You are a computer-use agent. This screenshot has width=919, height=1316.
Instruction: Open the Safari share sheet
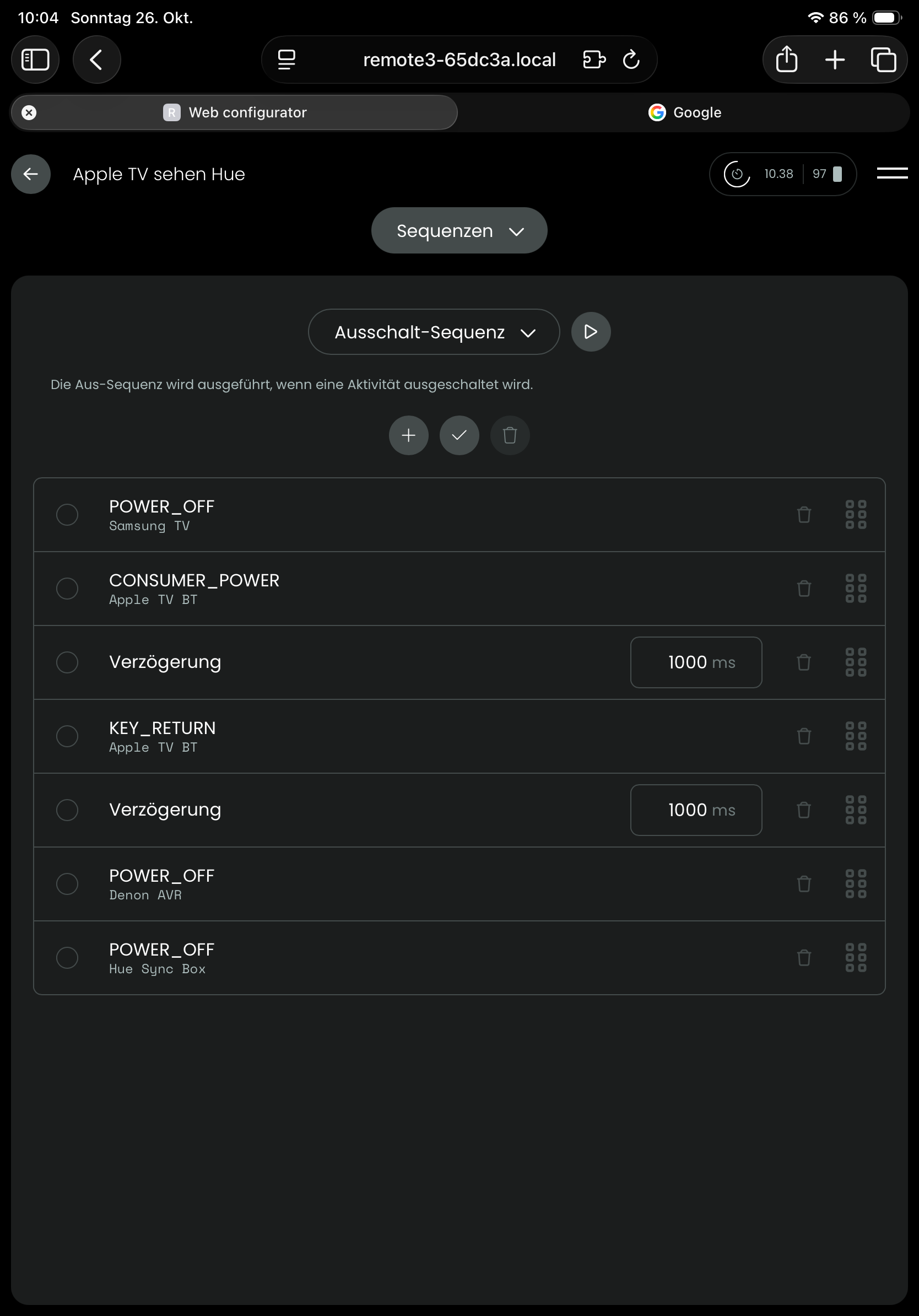(786, 60)
